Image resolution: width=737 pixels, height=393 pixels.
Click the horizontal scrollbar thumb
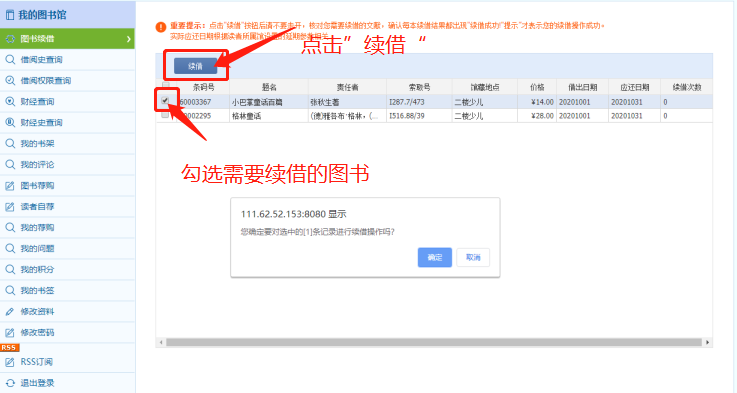point(433,342)
